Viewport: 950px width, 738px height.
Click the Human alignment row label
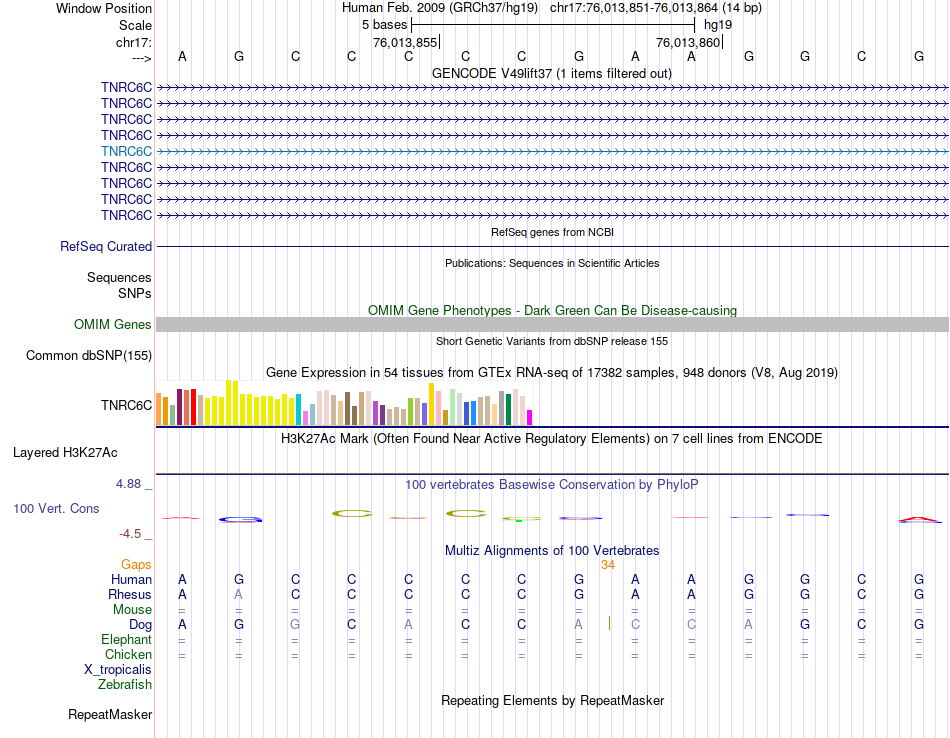click(131, 580)
